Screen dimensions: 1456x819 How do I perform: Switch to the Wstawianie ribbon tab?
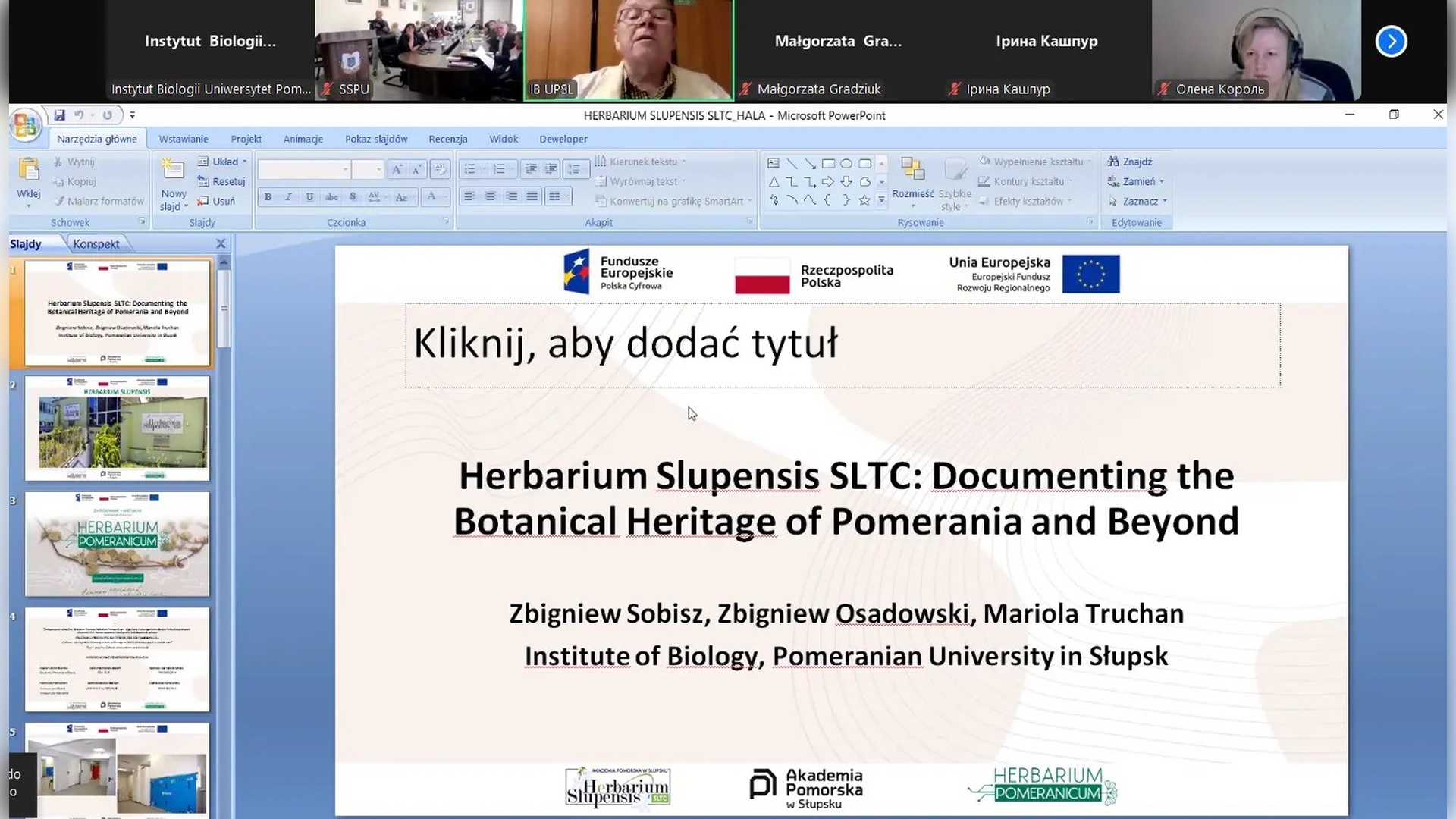click(x=184, y=139)
